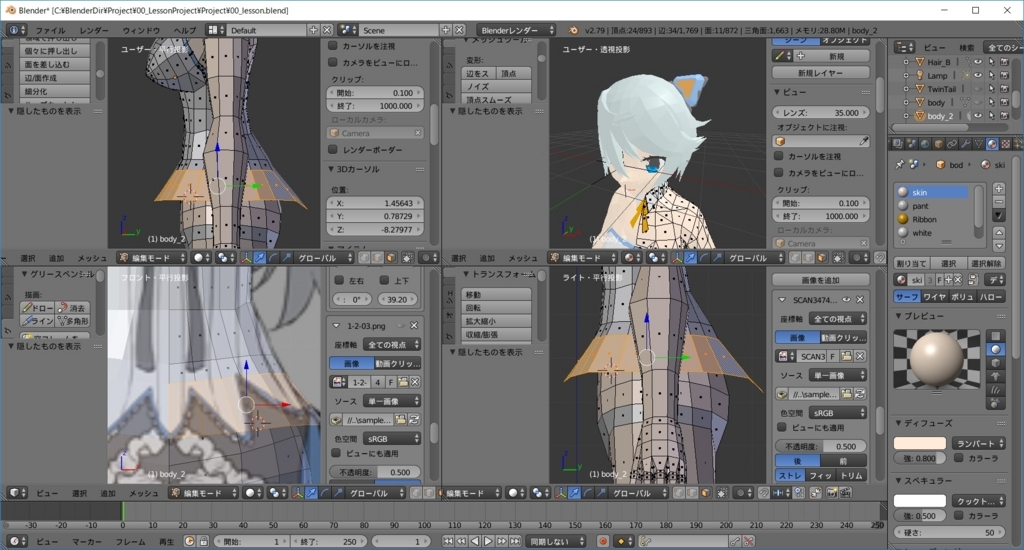Screen dimensions: 1024x550
Task: Move material slot up arrow
Action: tap(999, 233)
